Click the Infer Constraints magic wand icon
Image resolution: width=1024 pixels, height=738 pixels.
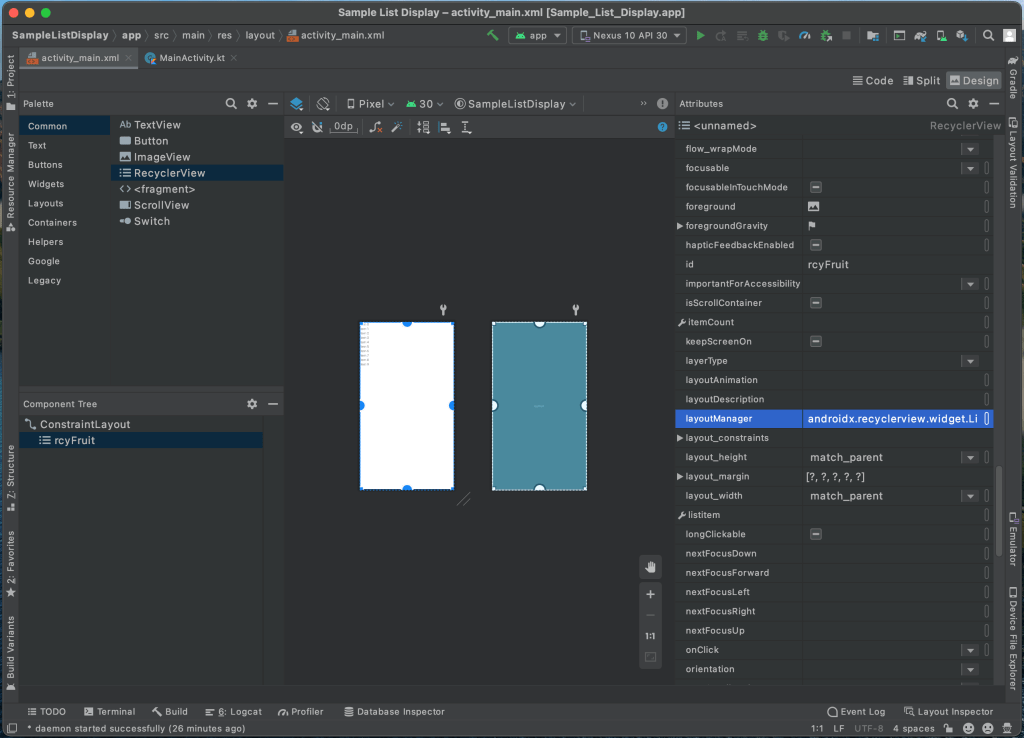click(x=396, y=127)
